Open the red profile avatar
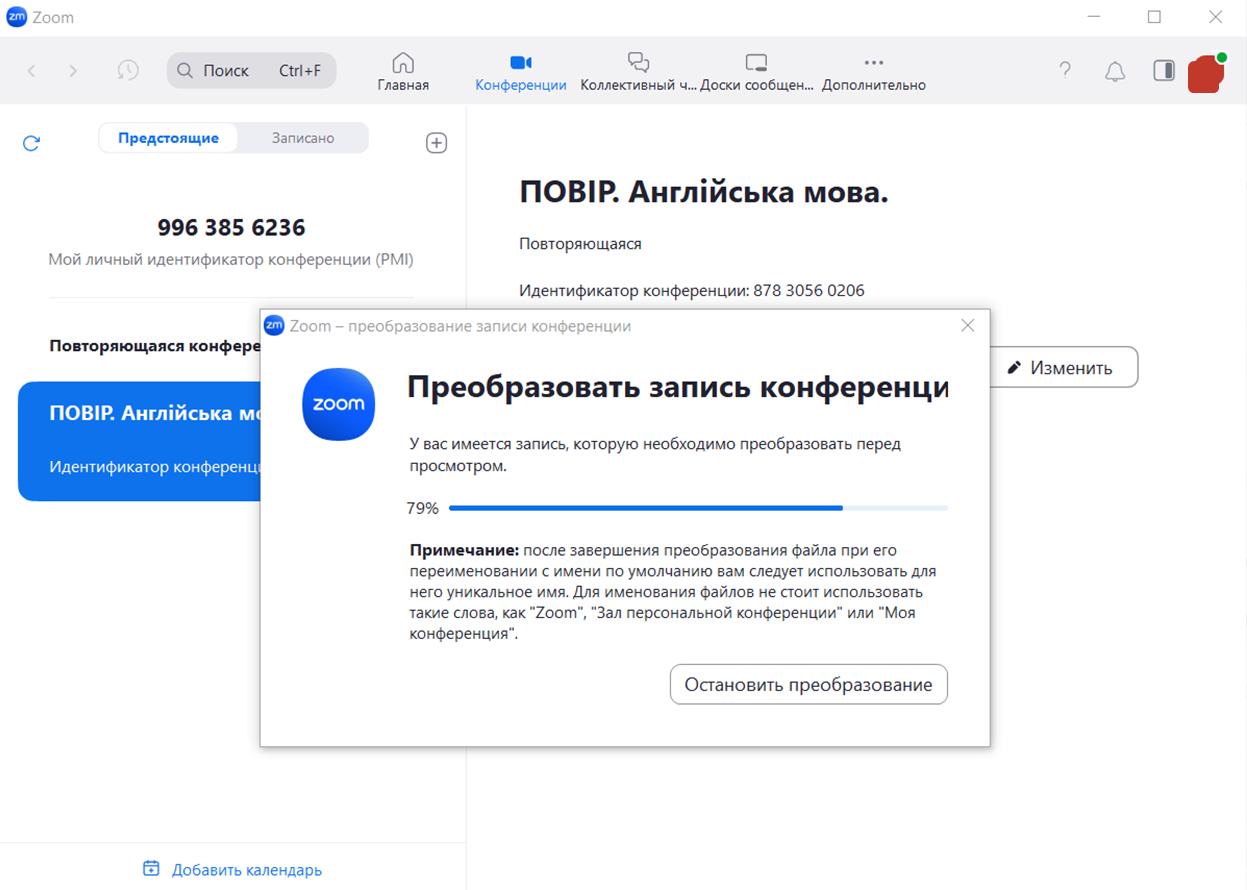This screenshot has width=1247, height=890. (x=1206, y=74)
